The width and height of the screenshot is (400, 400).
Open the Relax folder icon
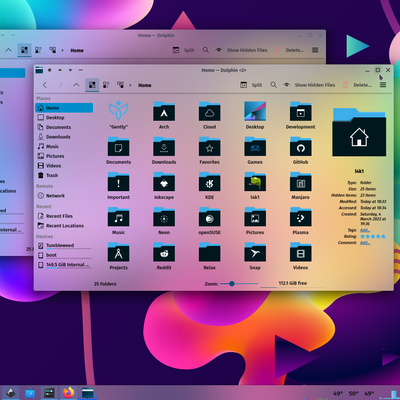pyautogui.click(x=209, y=252)
